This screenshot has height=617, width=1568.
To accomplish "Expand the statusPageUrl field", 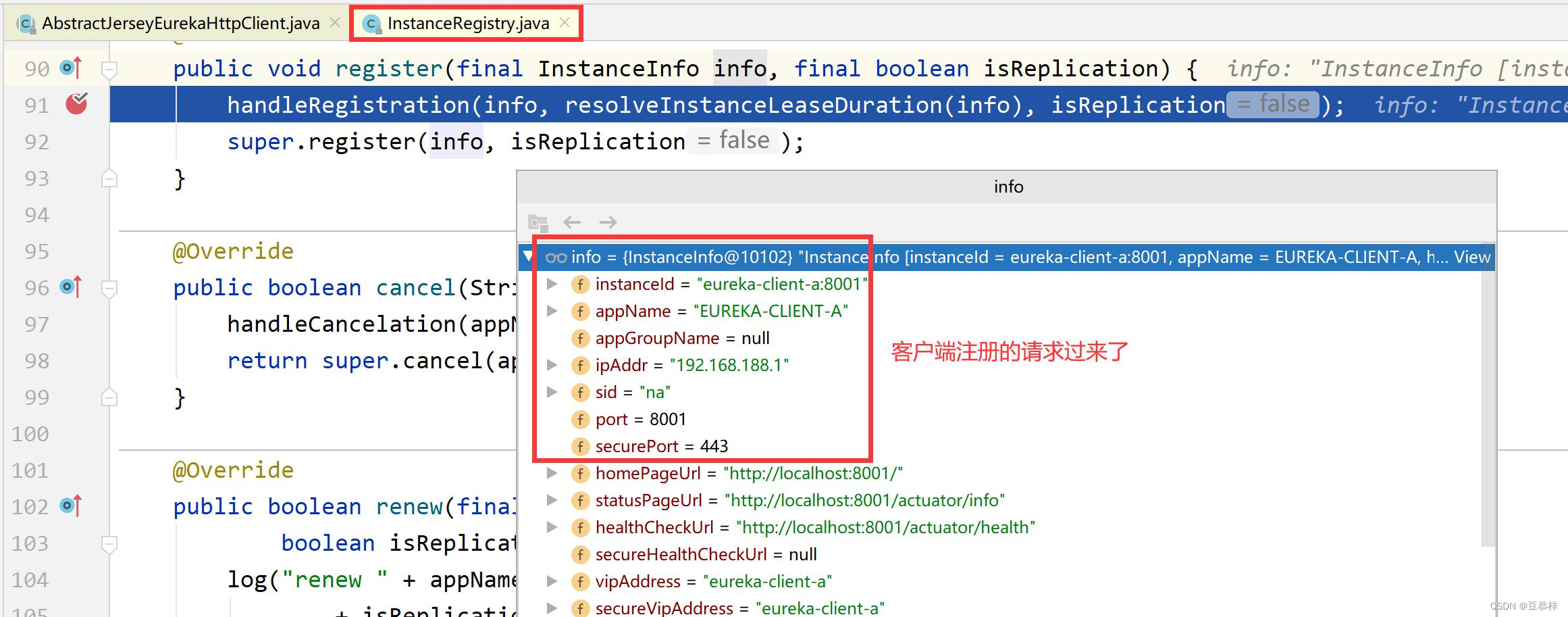I will (x=552, y=500).
